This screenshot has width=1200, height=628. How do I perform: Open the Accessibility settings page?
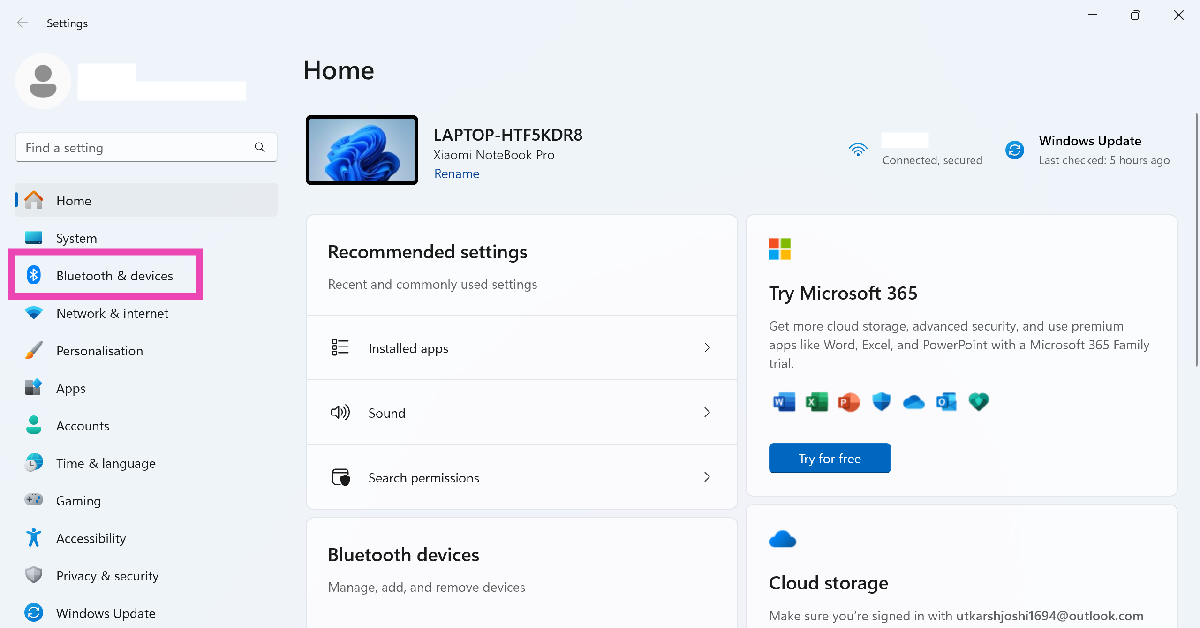(91, 538)
